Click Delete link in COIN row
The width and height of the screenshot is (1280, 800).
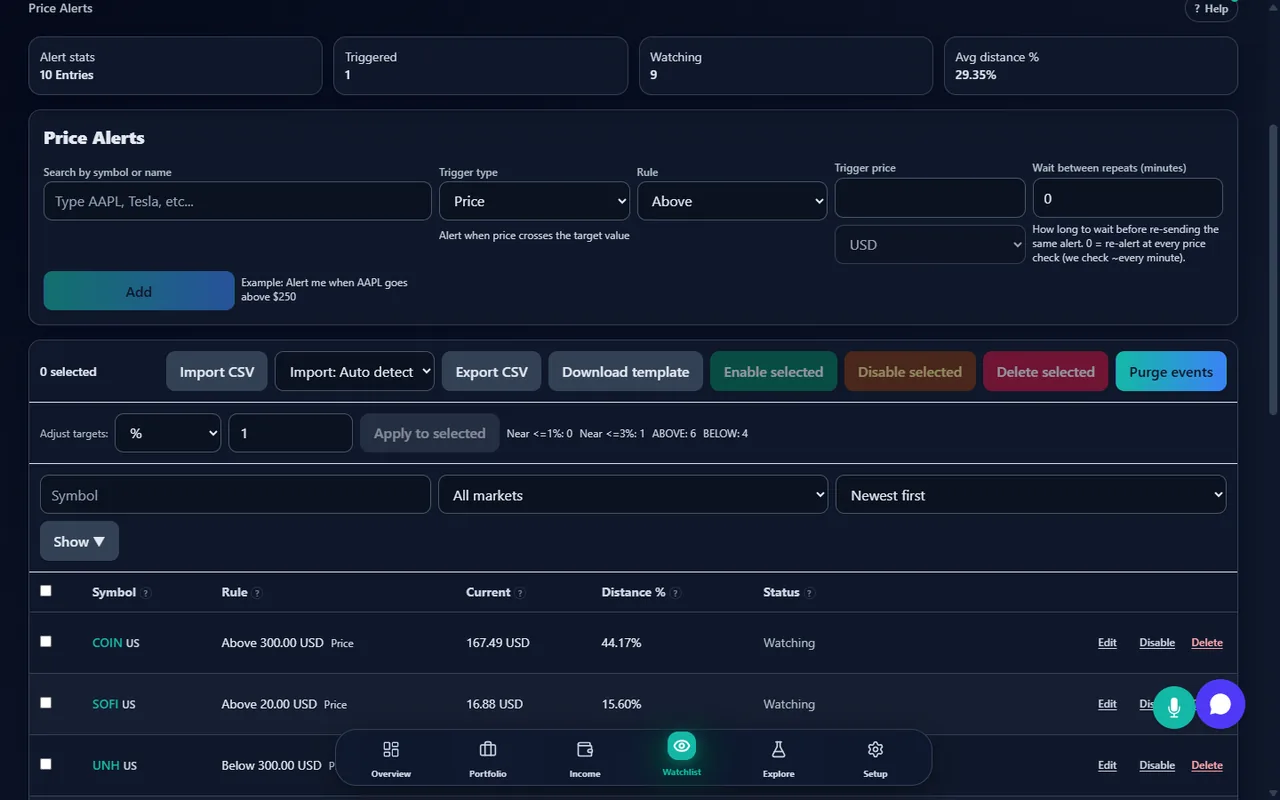(x=1207, y=643)
